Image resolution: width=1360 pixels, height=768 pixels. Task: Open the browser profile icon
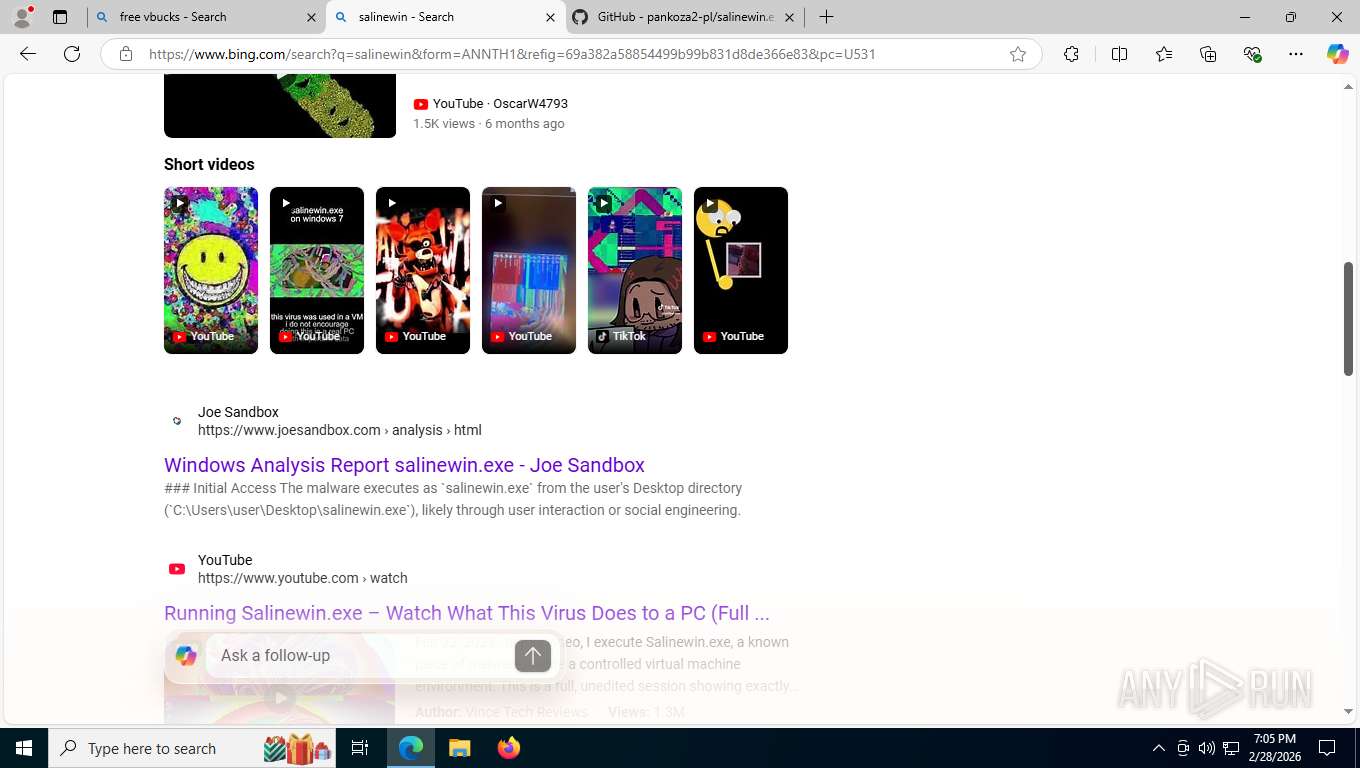tap(22, 17)
